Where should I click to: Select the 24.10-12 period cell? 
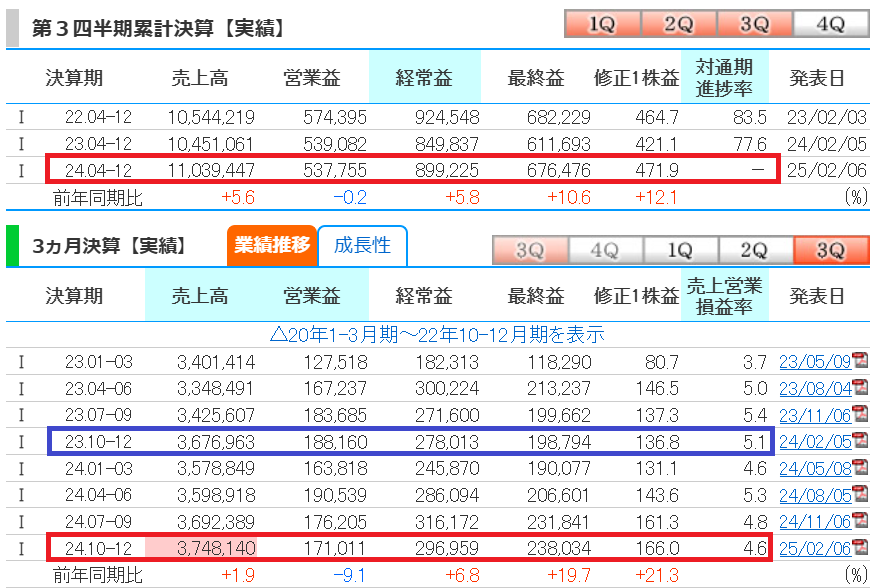click(x=98, y=548)
